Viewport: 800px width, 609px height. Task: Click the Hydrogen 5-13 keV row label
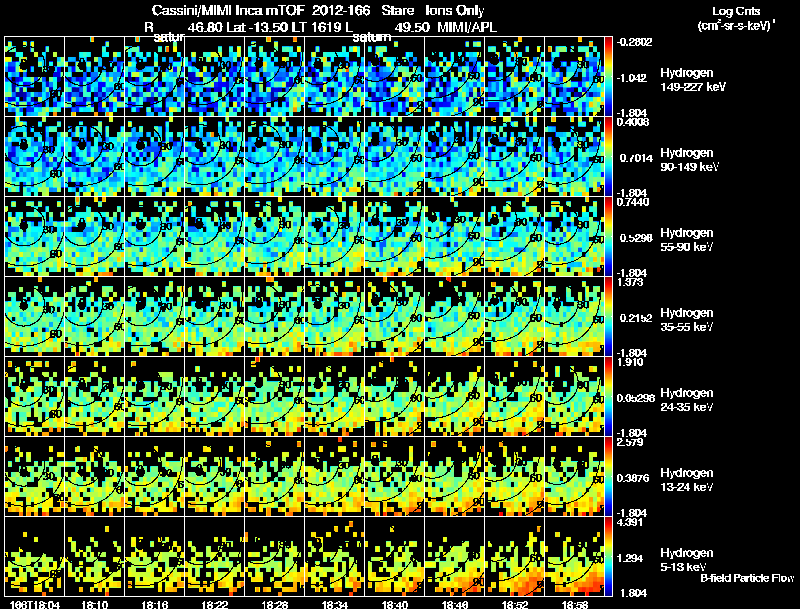(x=687, y=560)
